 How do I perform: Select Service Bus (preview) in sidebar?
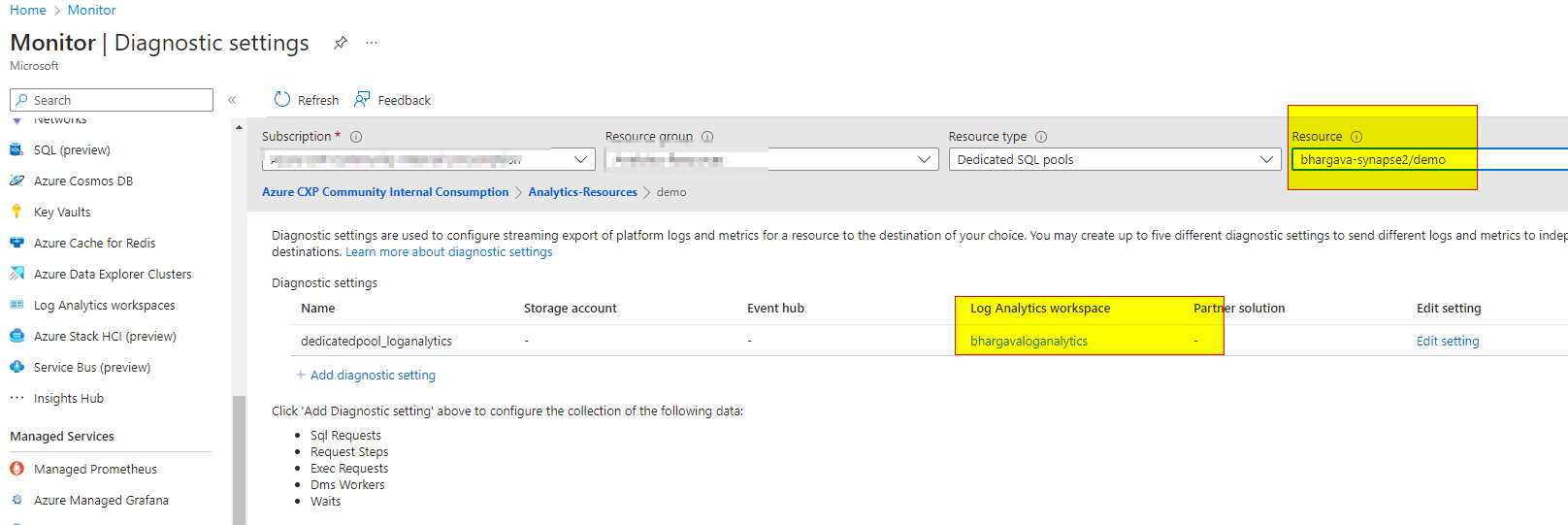click(x=92, y=367)
